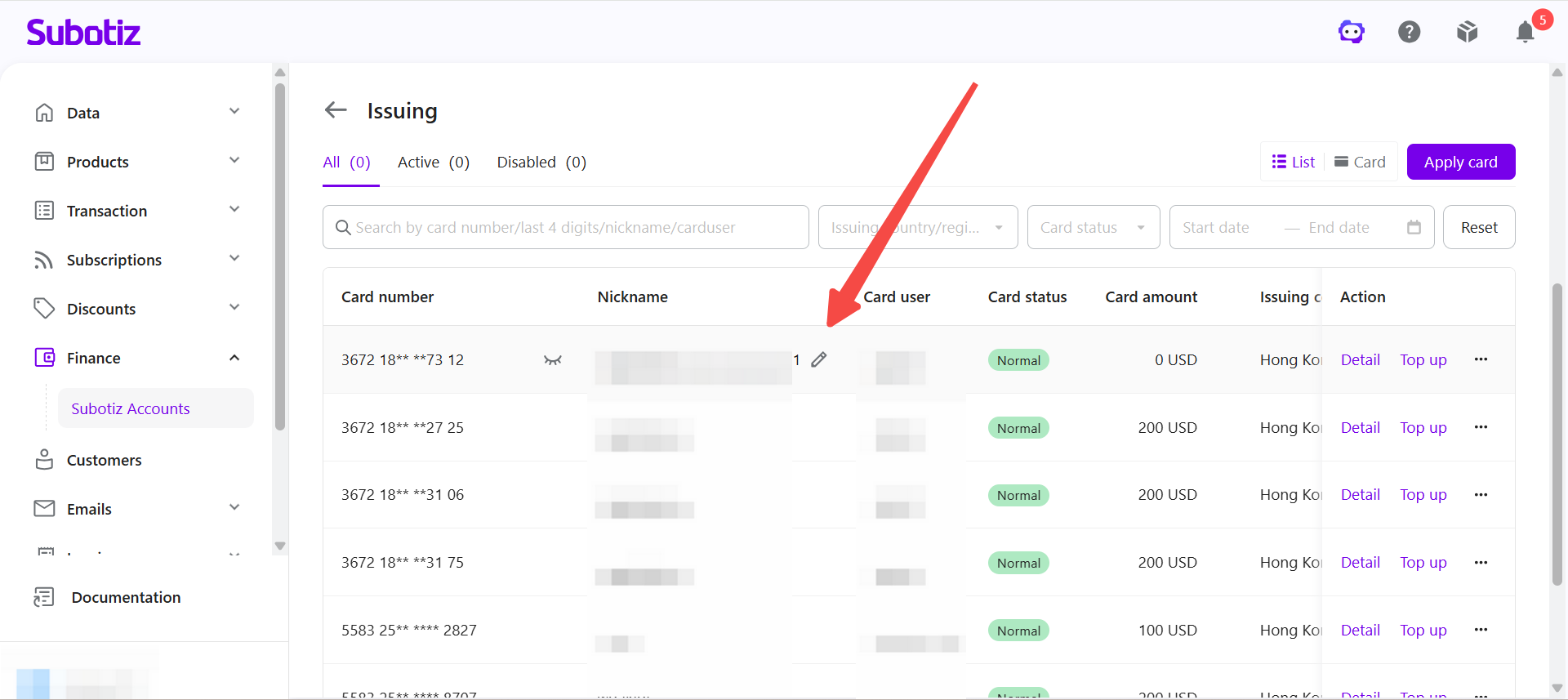The image size is (1568, 700).
Task: Open Subotiz Accounts menu item
Action: (155, 408)
